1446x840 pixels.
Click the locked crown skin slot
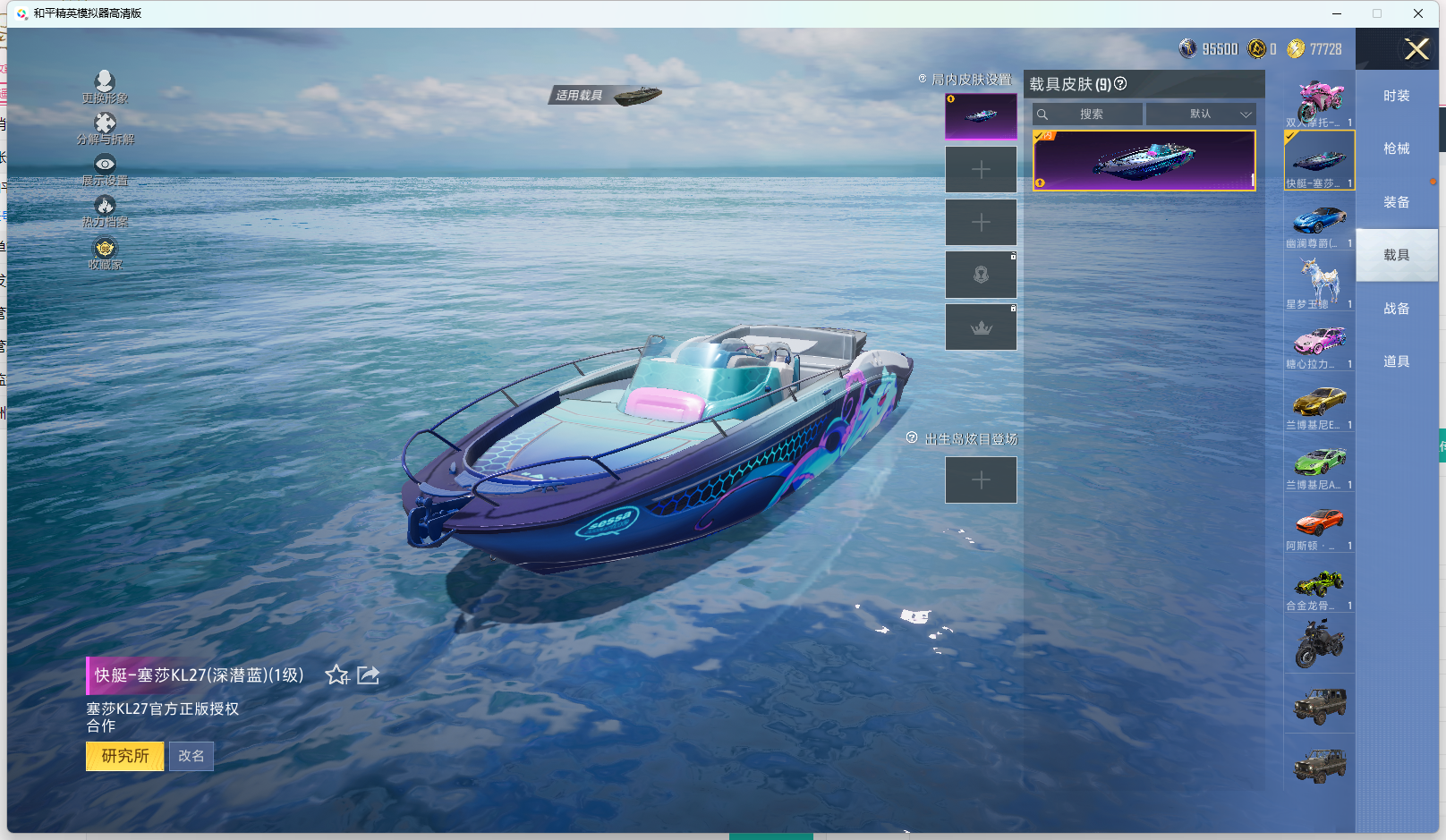coord(981,327)
